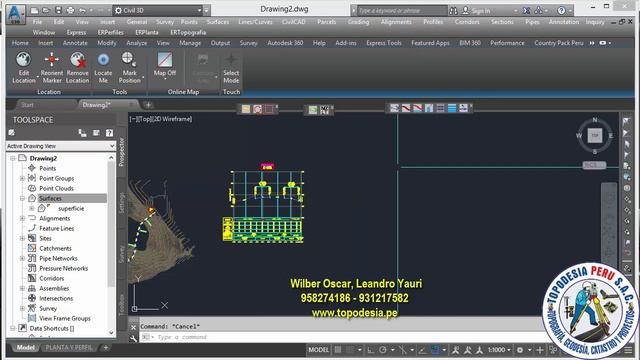Open the Settings vertical toolspace tab
640x360 pixels.
point(122,202)
